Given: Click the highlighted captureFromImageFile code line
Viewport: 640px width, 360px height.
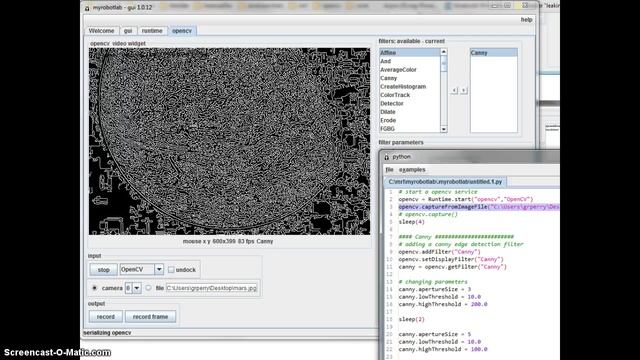Looking at the screenshot, I should (x=478, y=207).
